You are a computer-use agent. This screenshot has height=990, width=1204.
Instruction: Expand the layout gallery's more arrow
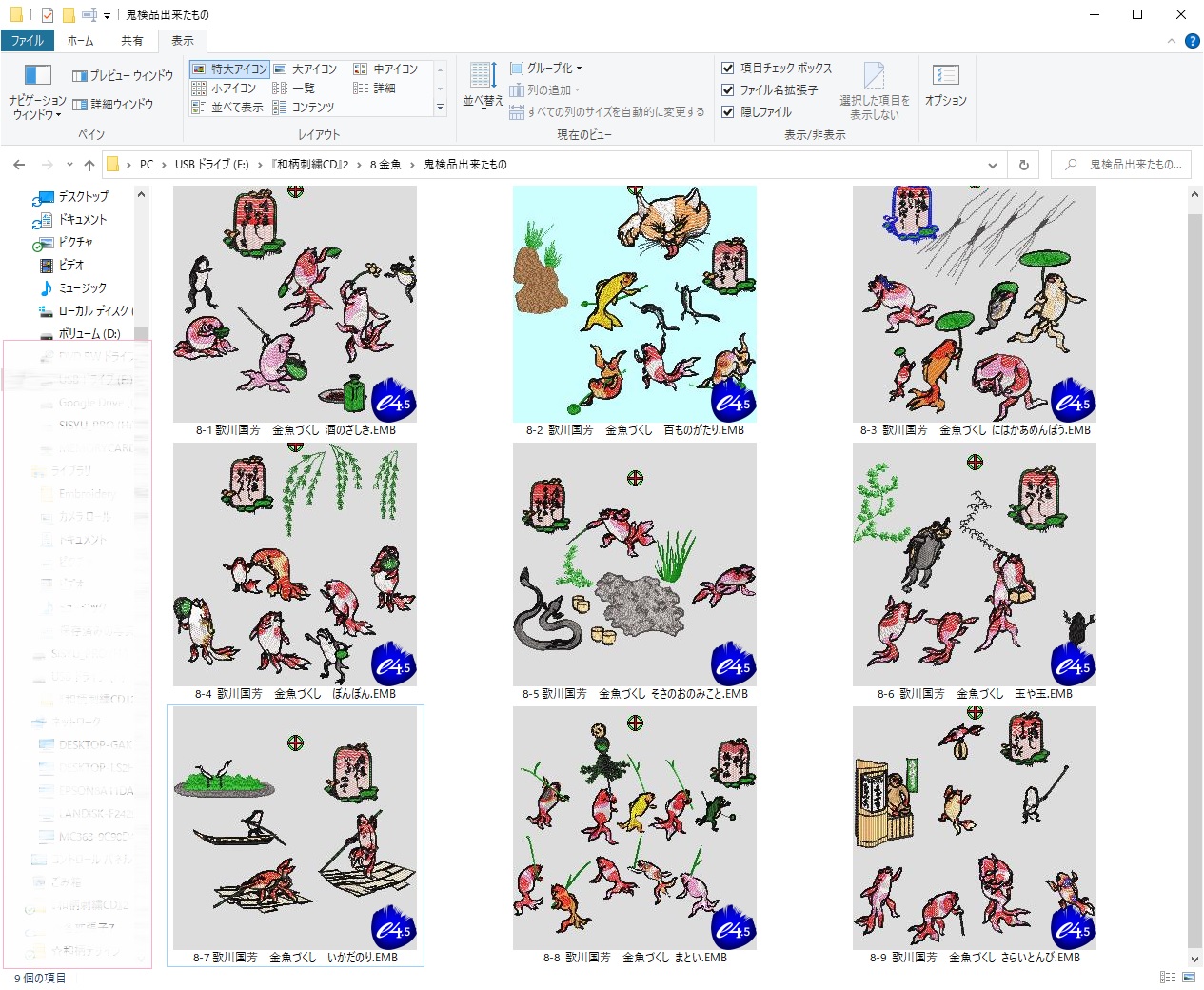point(440,108)
